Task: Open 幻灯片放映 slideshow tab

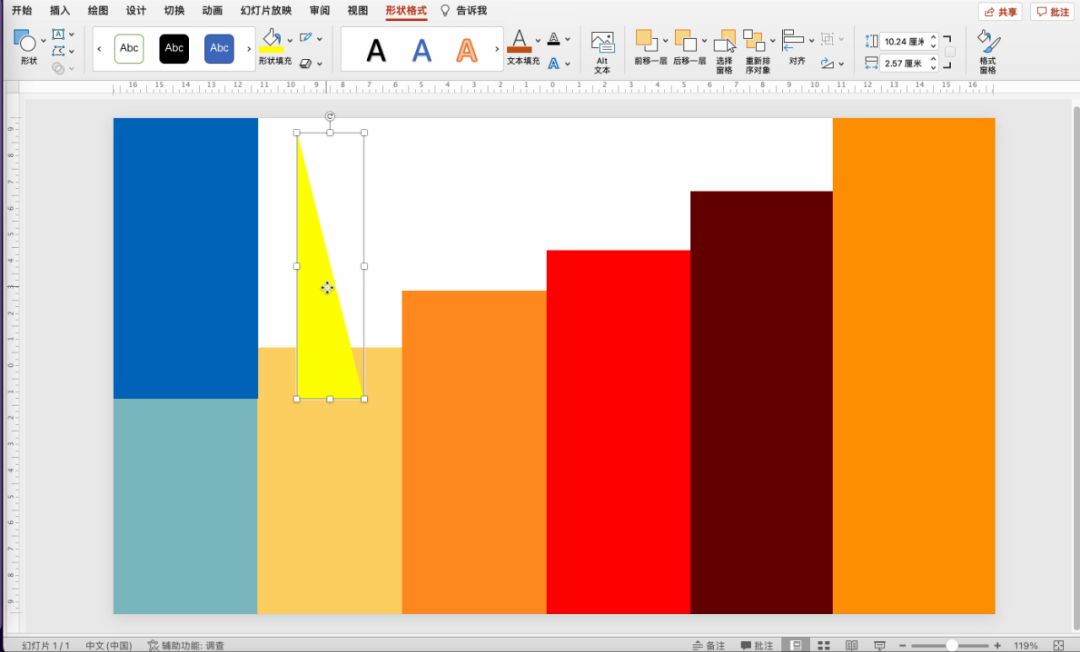Action: pyautogui.click(x=266, y=10)
